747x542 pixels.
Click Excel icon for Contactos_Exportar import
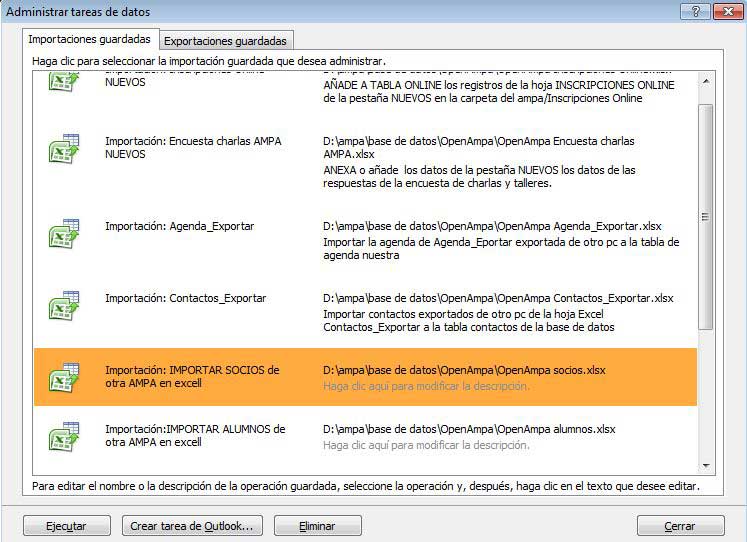click(64, 305)
